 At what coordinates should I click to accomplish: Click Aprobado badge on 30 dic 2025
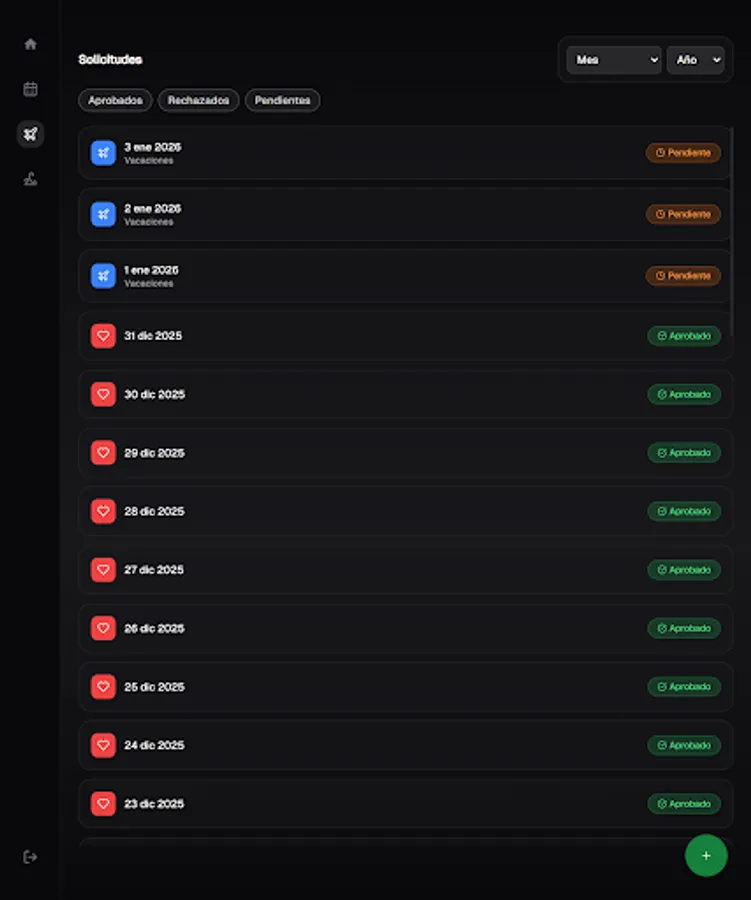[x=684, y=394]
